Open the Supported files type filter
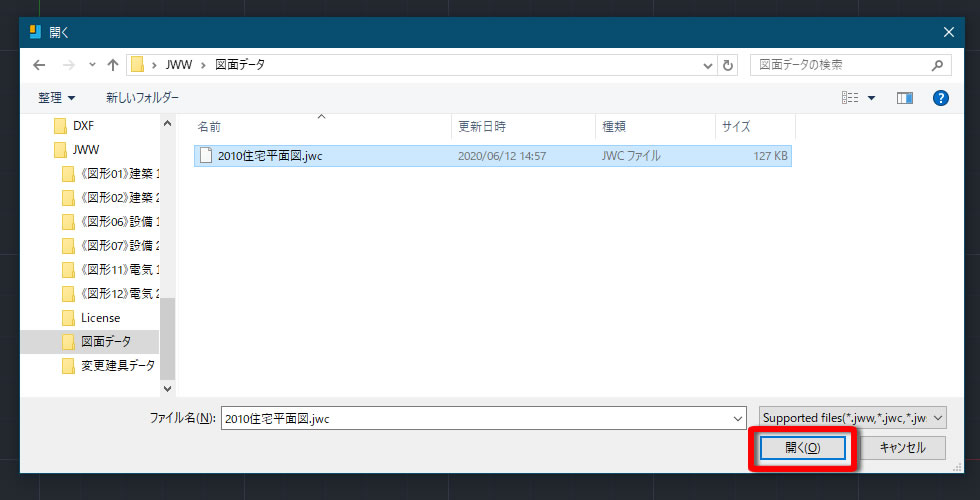980x500 pixels. pyautogui.click(x=853, y=418)
